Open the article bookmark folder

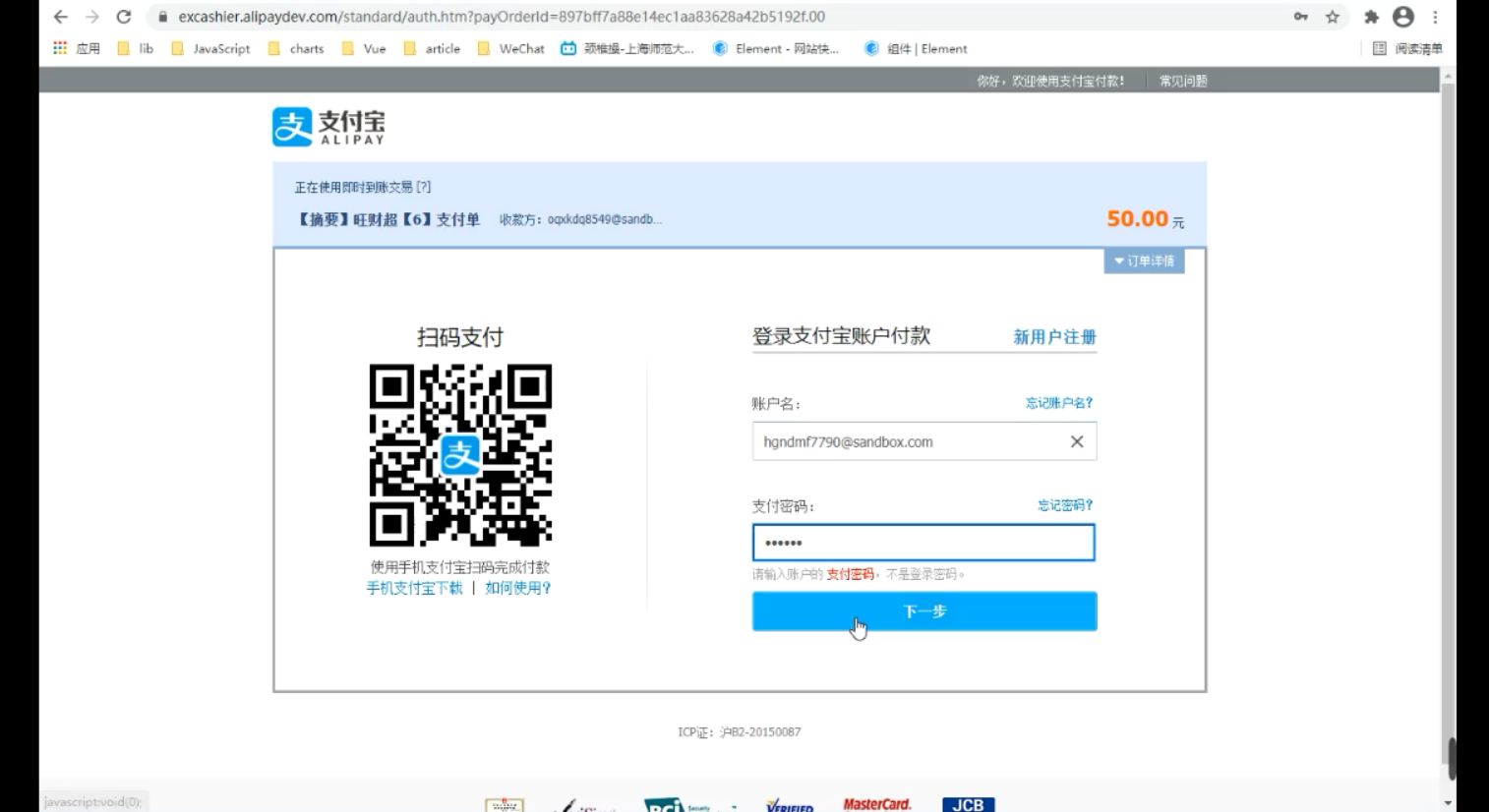coord(432,48)
